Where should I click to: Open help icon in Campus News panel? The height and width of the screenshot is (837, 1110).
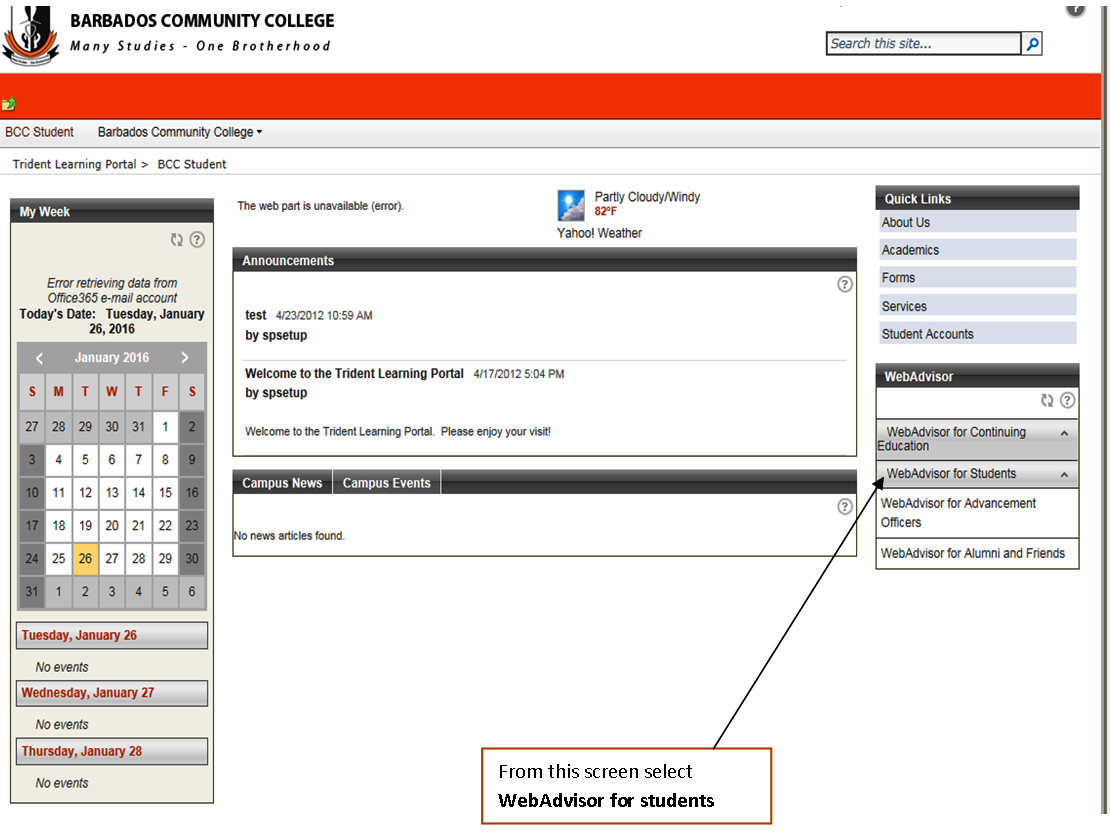click(x=845, y=507)
